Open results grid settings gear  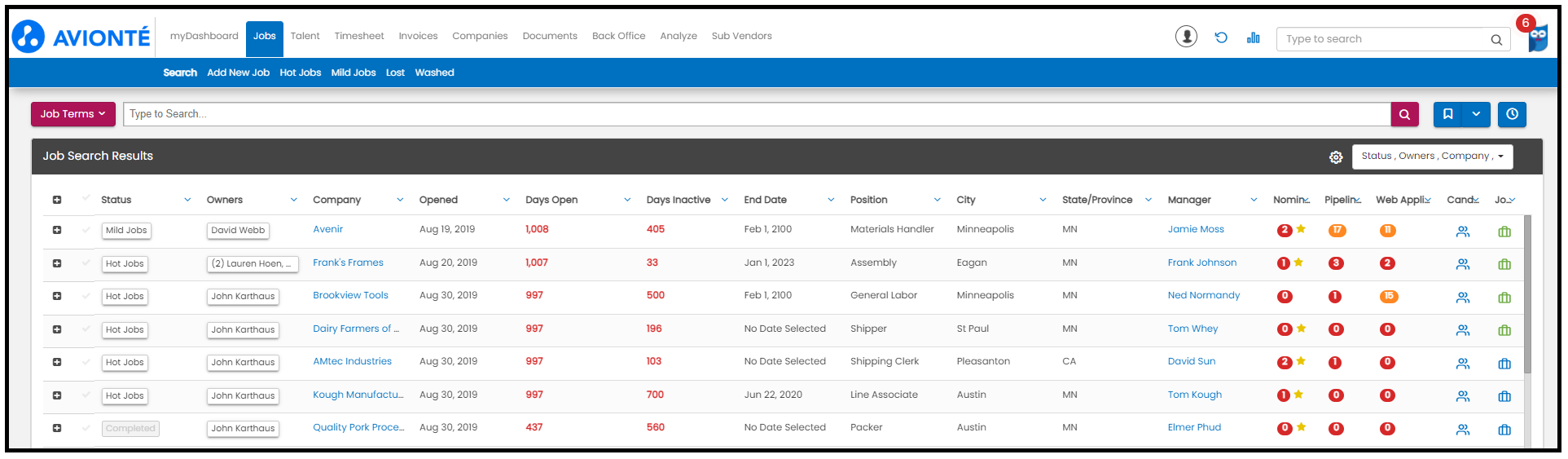tap(1336, 157)
